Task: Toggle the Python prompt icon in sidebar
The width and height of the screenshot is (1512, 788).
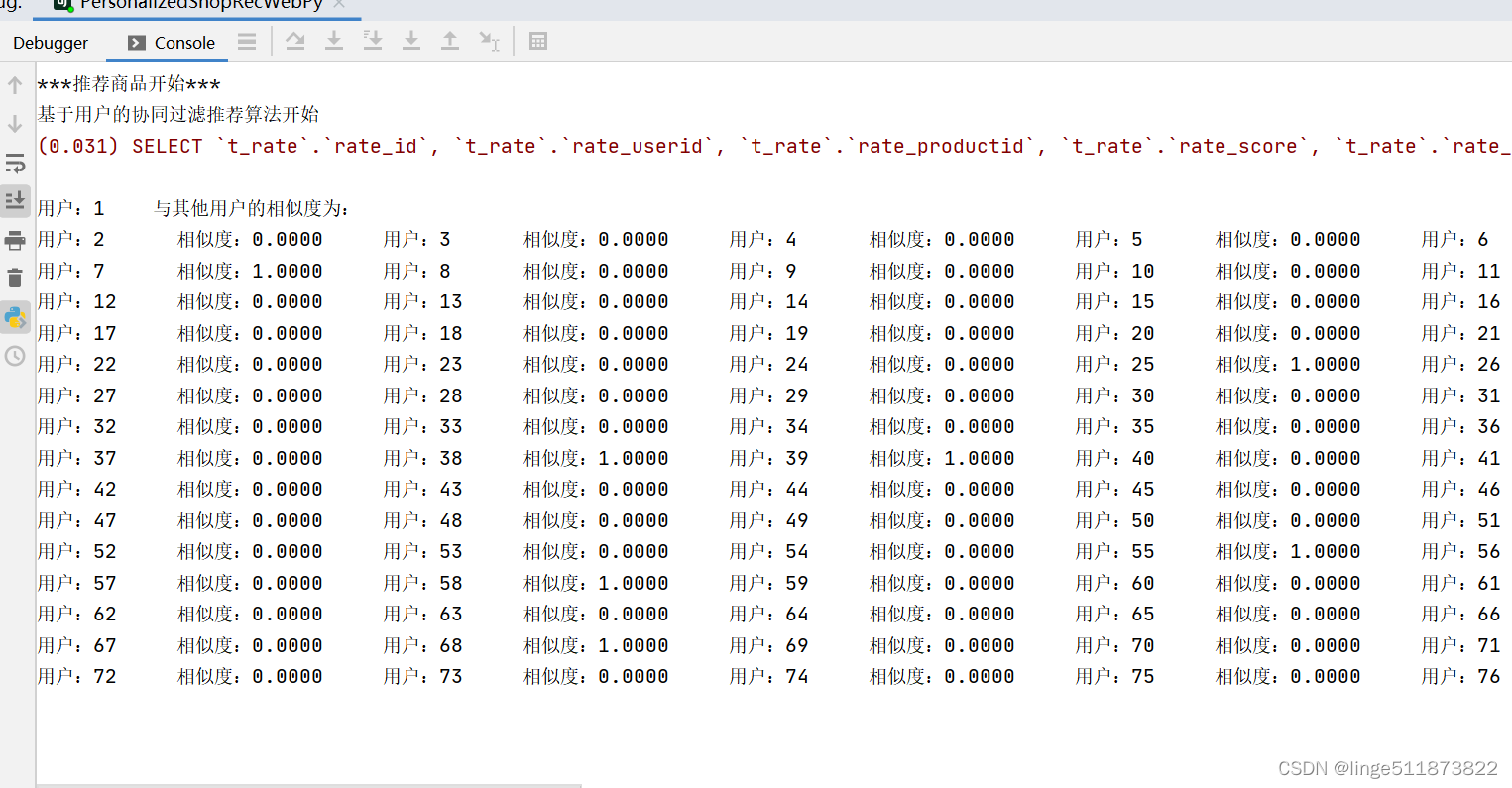Action: [15, 317]
